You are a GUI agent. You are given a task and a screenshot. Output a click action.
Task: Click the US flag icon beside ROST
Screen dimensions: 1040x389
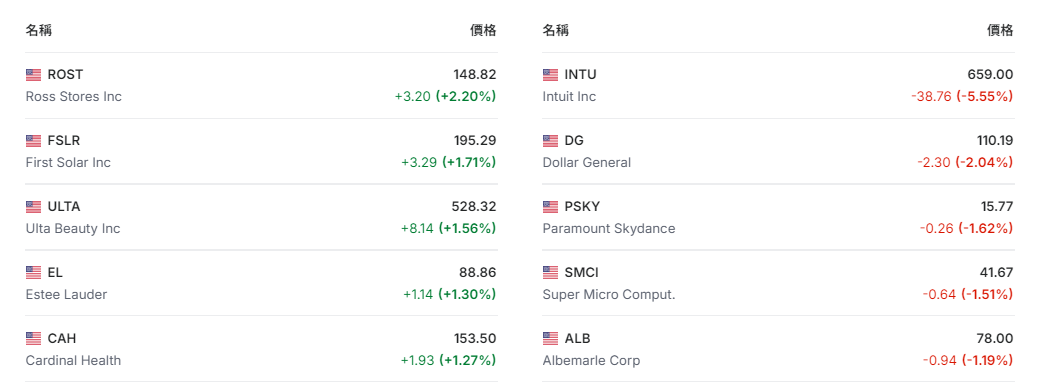click(33, 74)
